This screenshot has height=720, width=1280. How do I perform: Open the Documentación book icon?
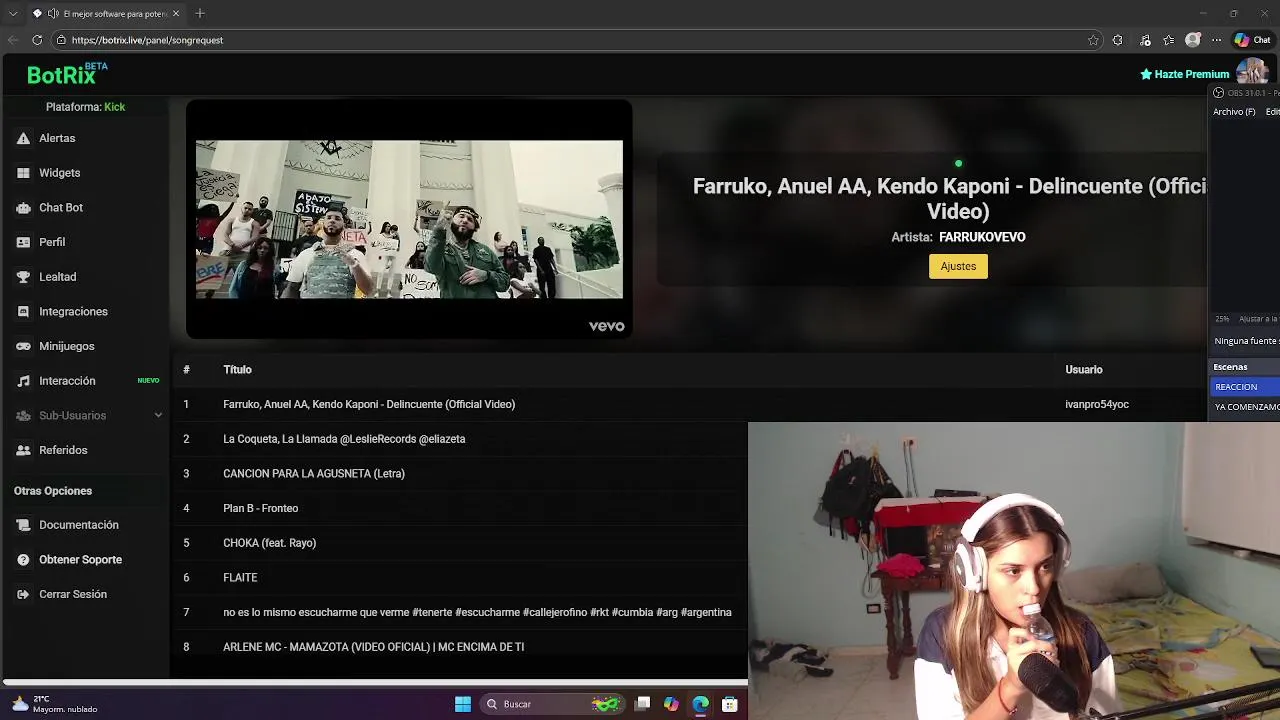(x=23, y=525)
